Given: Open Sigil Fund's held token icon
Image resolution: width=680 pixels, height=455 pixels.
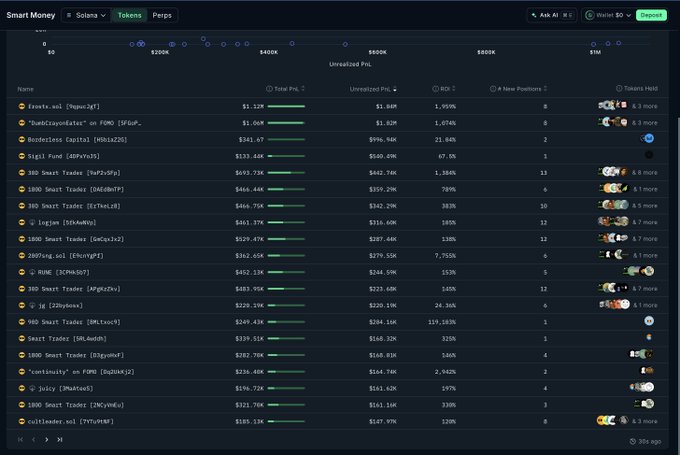Looking at the screenshot, I should click(x=649, y=154).
